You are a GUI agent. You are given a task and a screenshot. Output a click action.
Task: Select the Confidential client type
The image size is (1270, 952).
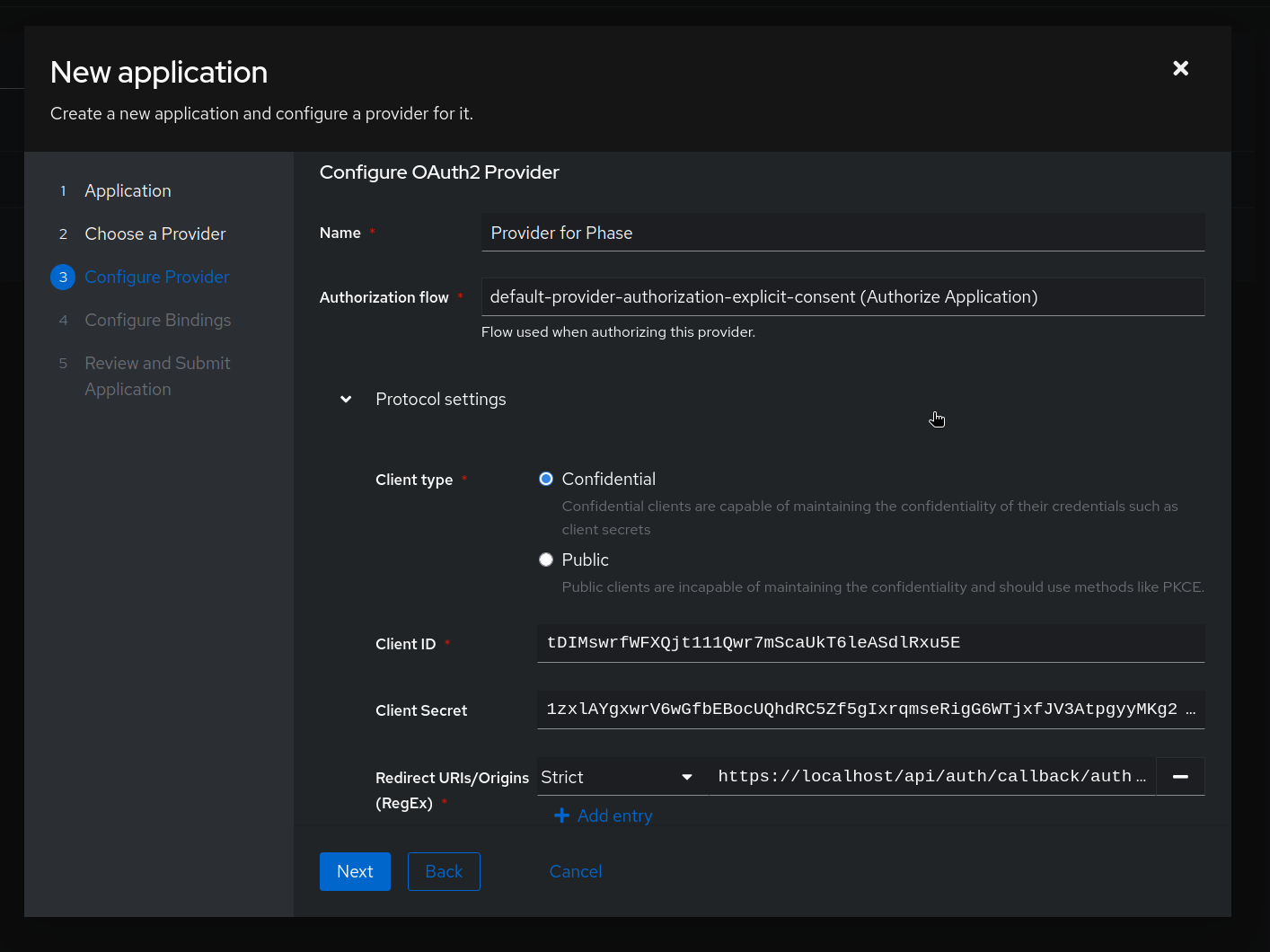545,479
